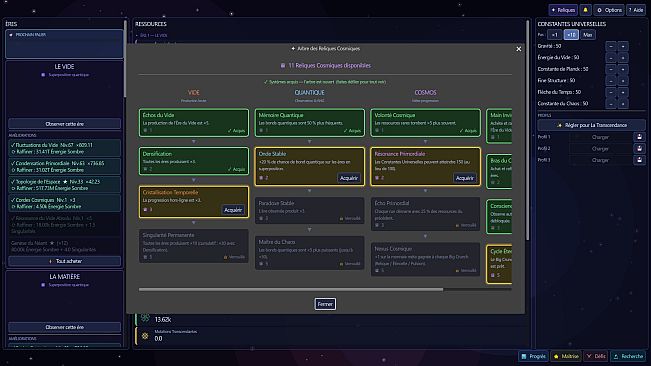Load Profil 2 with Charger

(x=600, y=149)
